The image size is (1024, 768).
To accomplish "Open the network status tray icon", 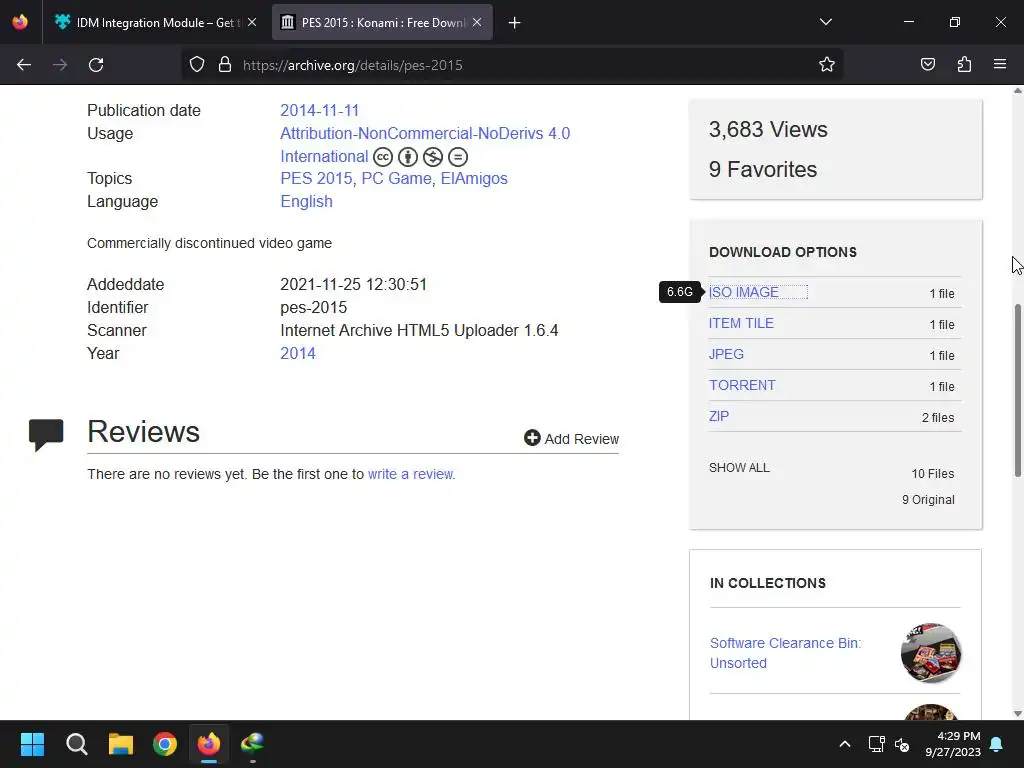I will pyautogui.click(x=876, y=744).
